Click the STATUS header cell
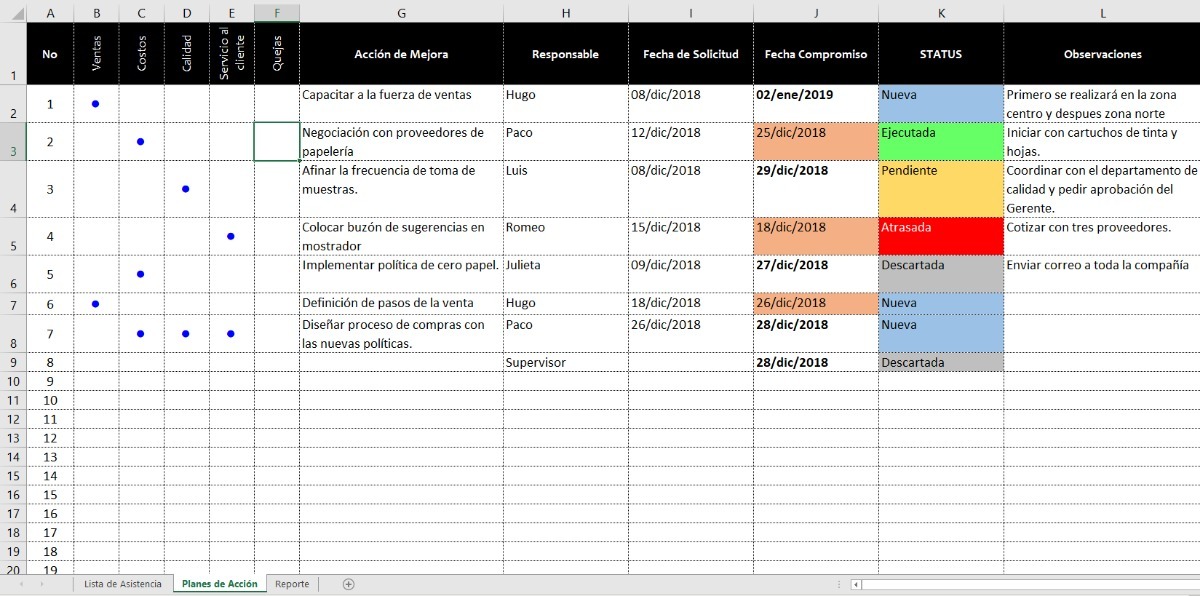The height and width of the screenshot is (596, 1200). coord(941,54)
